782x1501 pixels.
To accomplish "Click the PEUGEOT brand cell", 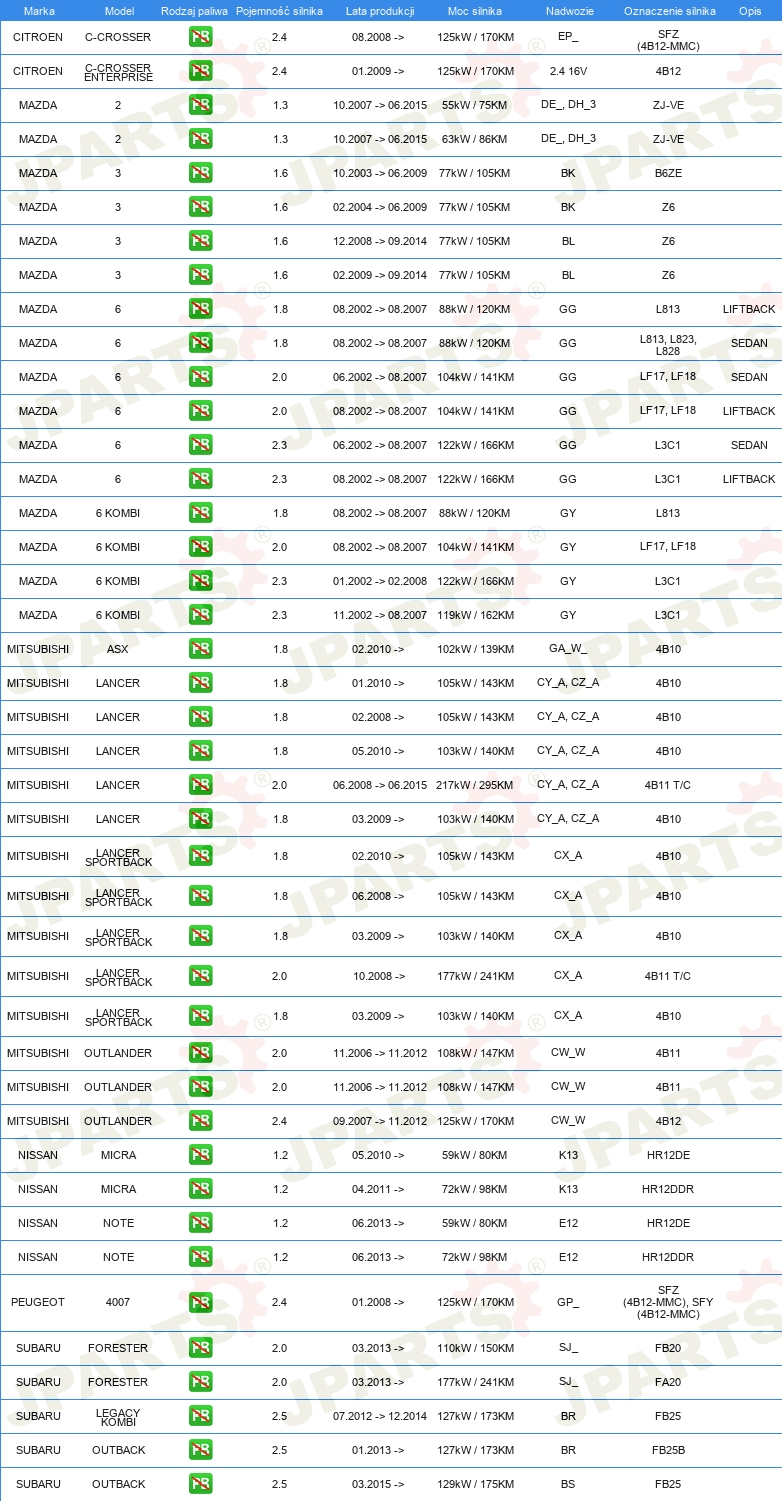I will coord(38,1302).
